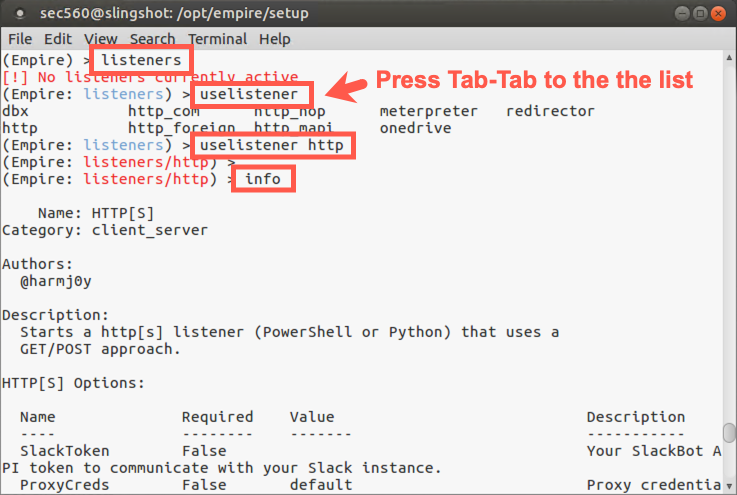Click window title 'sec560@slingshot: /opt/empire/setup'
The height and width of the screenshot is (495, 737).
(174, 13)
